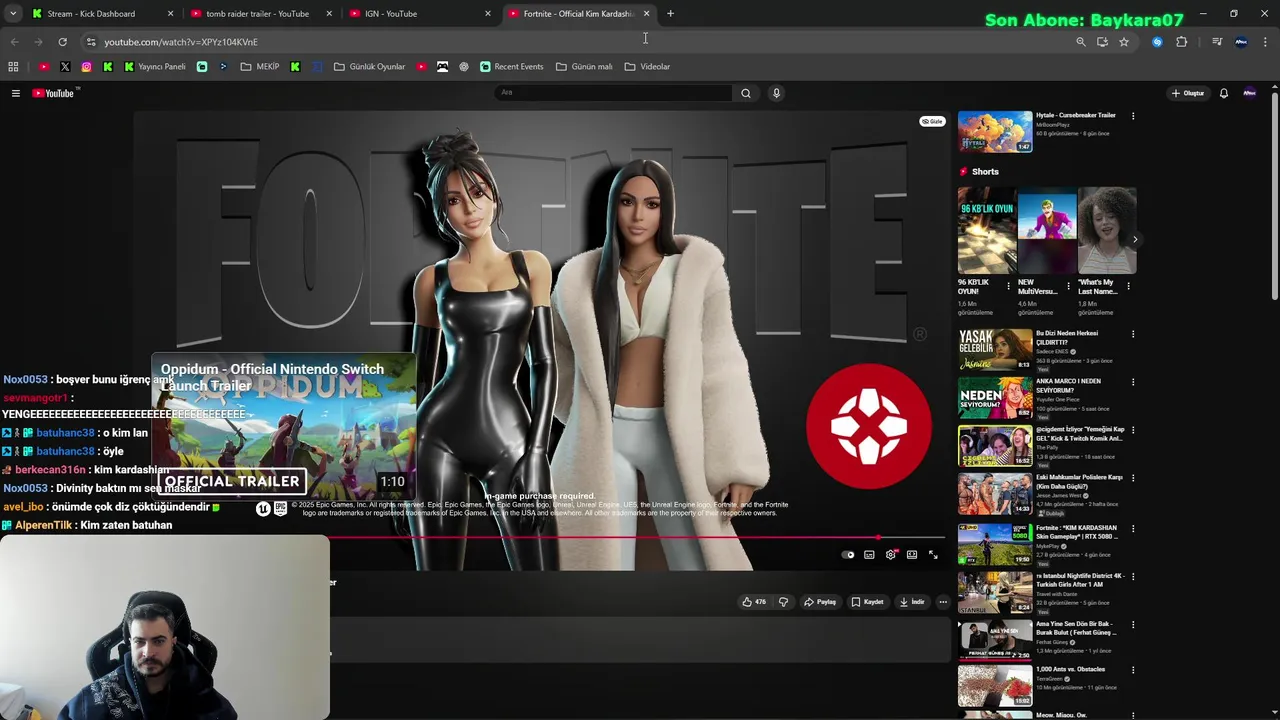This screenshot has height=720, width=1280.
Task: Open the page zoom magnifier in address bar
Action: [x=1080, y=42]
